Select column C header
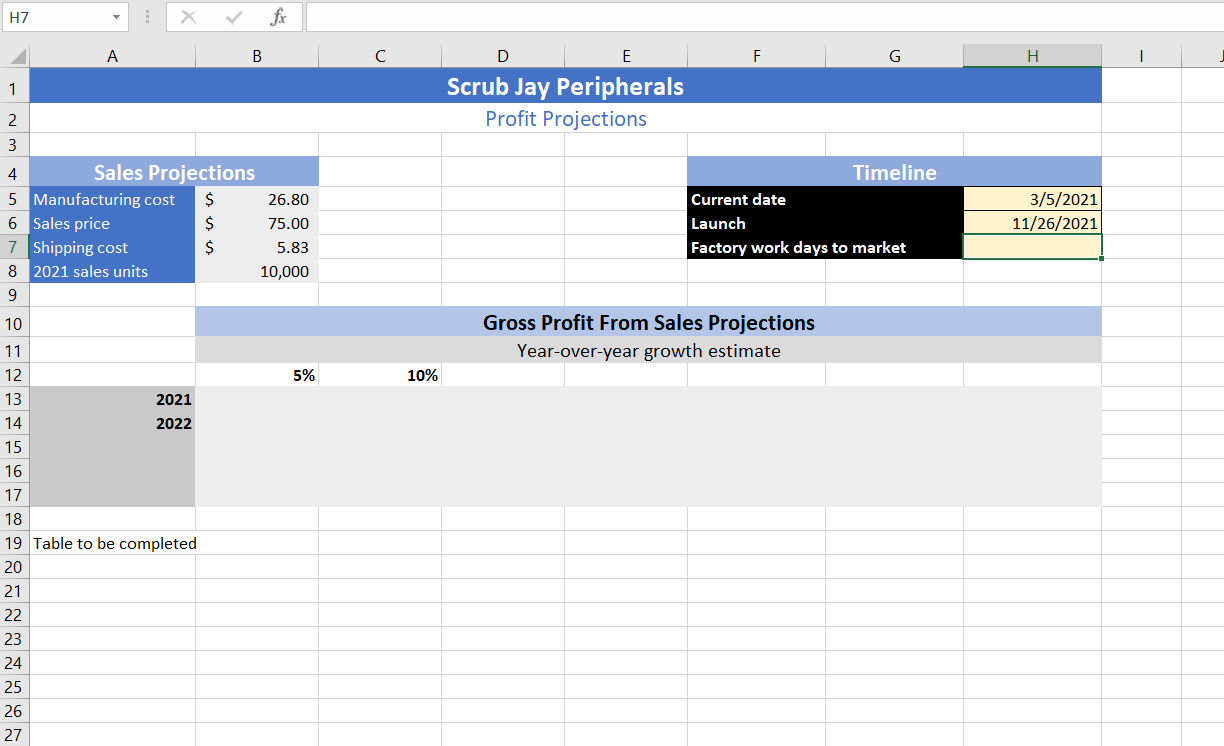This screenshot has width=1224, height=746. point(380,57)
